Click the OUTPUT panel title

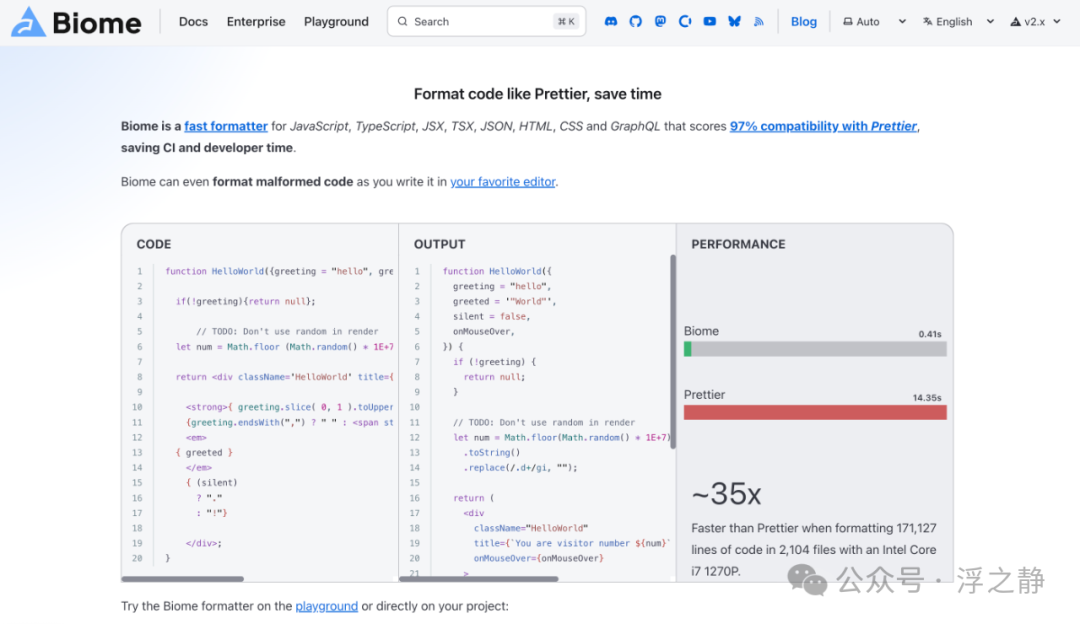439,245
